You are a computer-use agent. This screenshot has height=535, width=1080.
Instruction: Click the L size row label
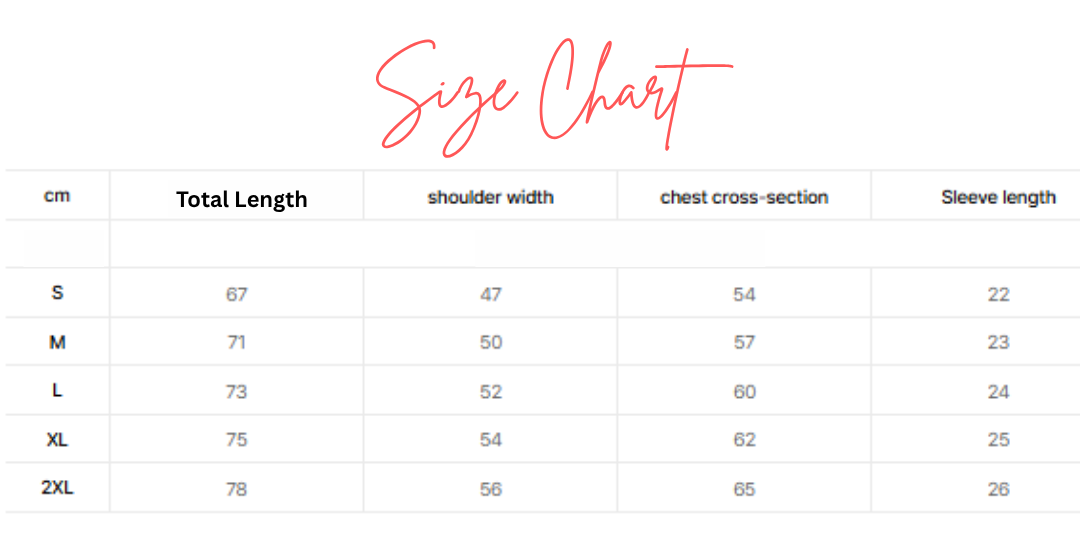57,390
